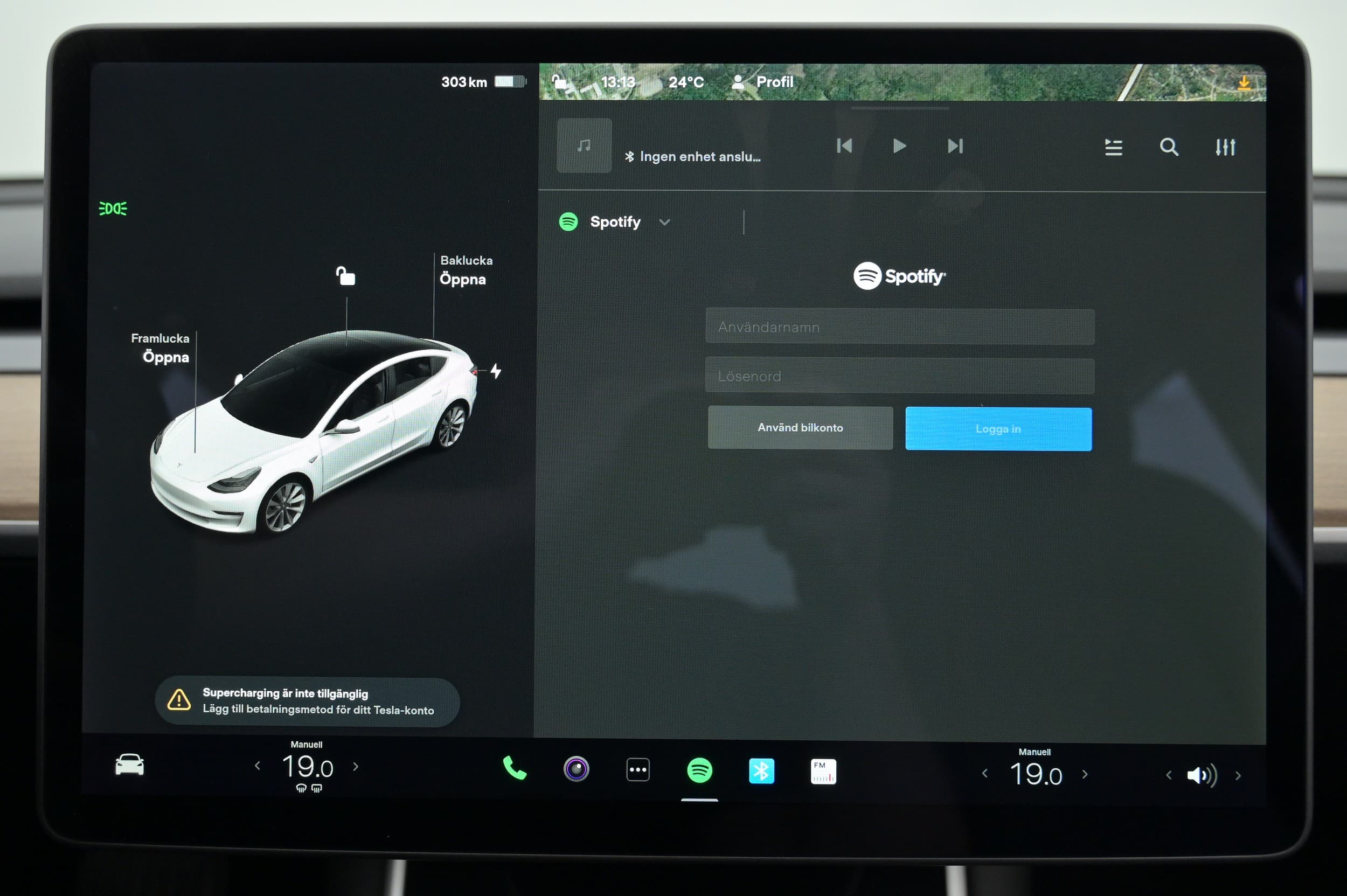Tap the lock icon in status bar
Screen dimensions: 1347x896
coord(559,82)
